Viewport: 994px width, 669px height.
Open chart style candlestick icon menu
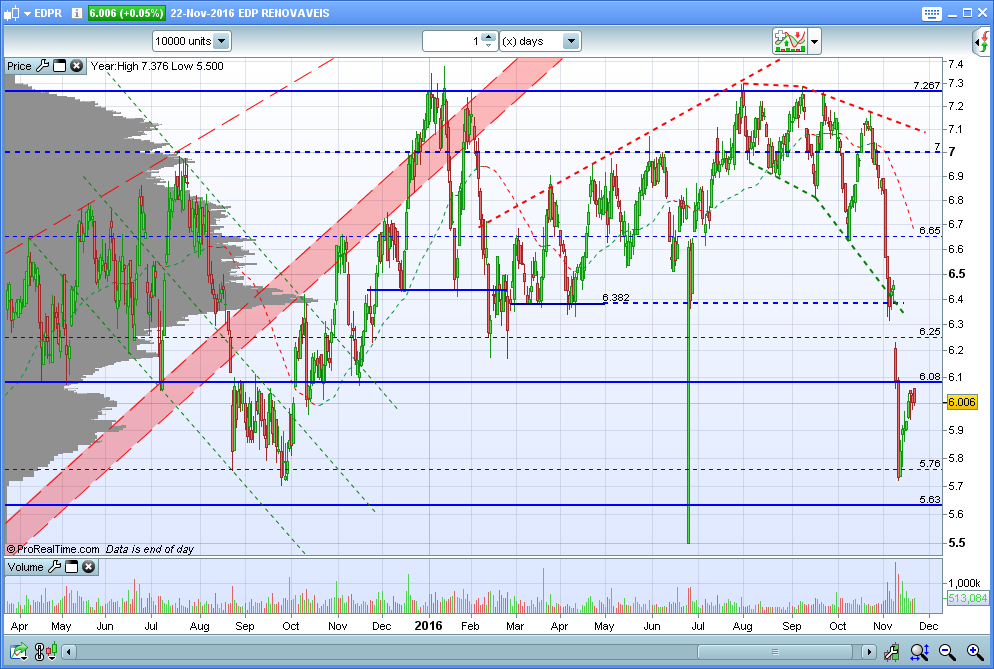(x=11, y=13)
